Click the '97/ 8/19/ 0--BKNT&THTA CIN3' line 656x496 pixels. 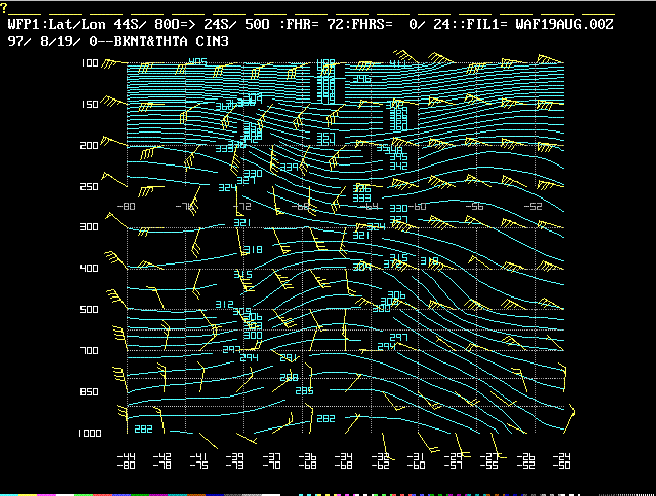(118, 41)
